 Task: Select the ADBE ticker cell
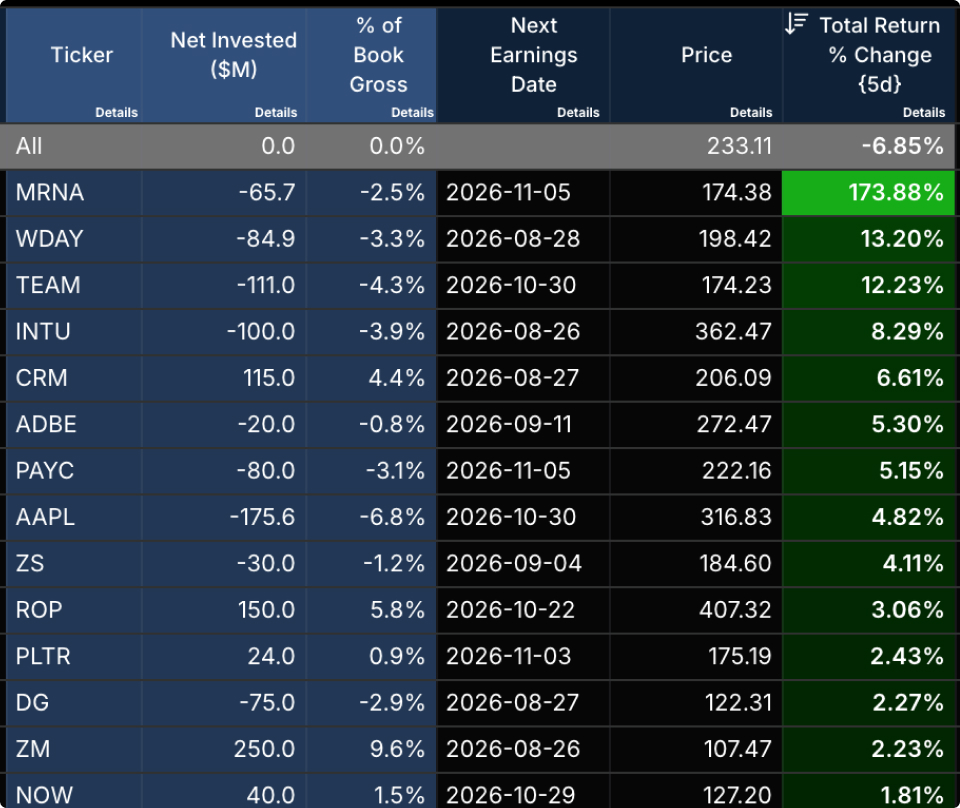pyautogui.click(x=74, y=425)
